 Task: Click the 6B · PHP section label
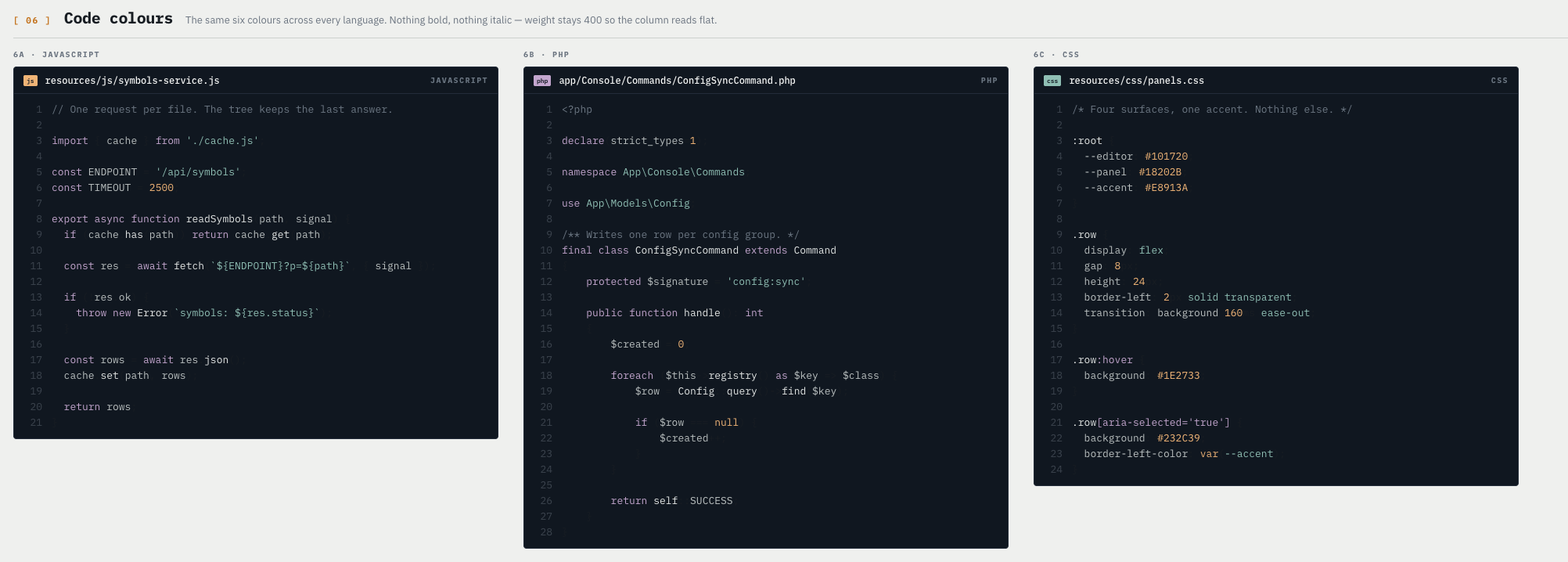click(x=546, y=55)
